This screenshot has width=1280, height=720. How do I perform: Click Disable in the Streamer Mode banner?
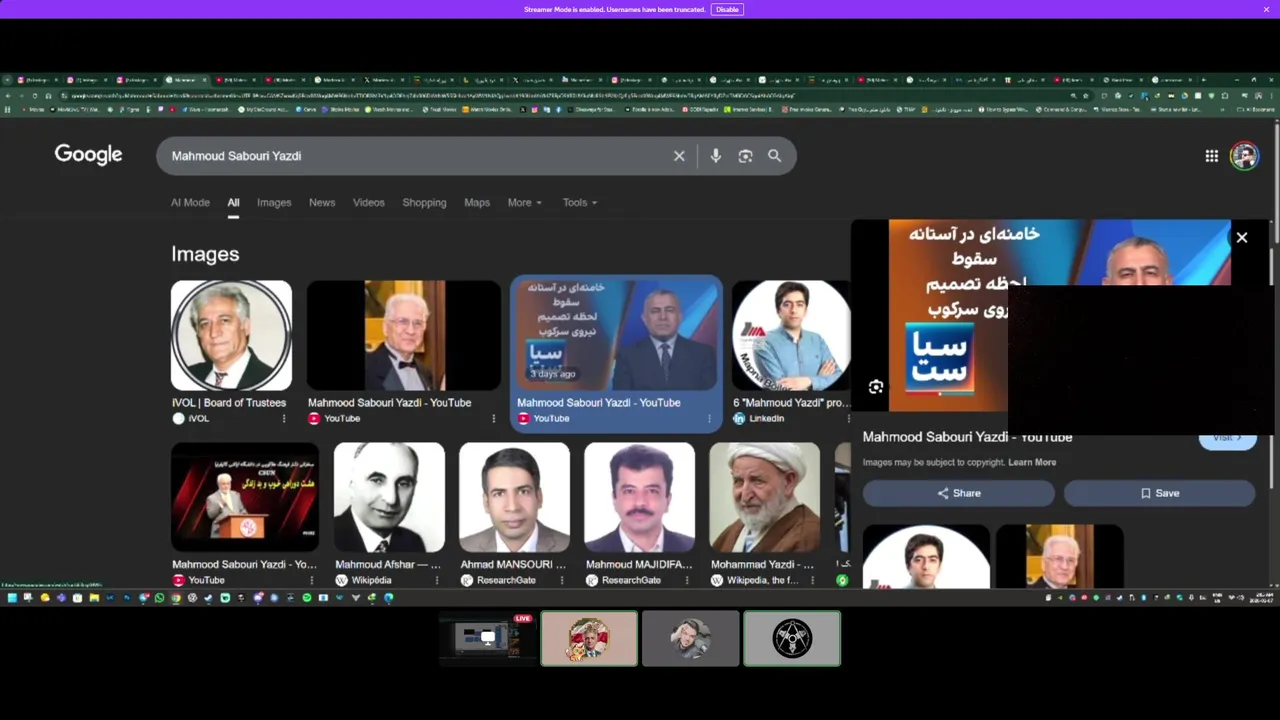727,9
